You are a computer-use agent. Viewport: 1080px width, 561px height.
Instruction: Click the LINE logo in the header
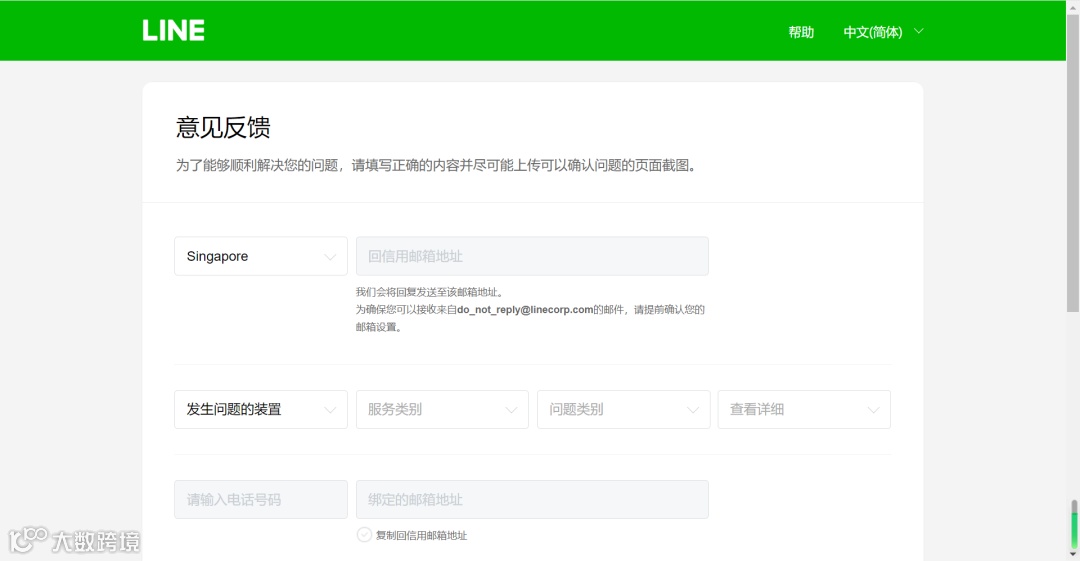click(x=174, y=30)
